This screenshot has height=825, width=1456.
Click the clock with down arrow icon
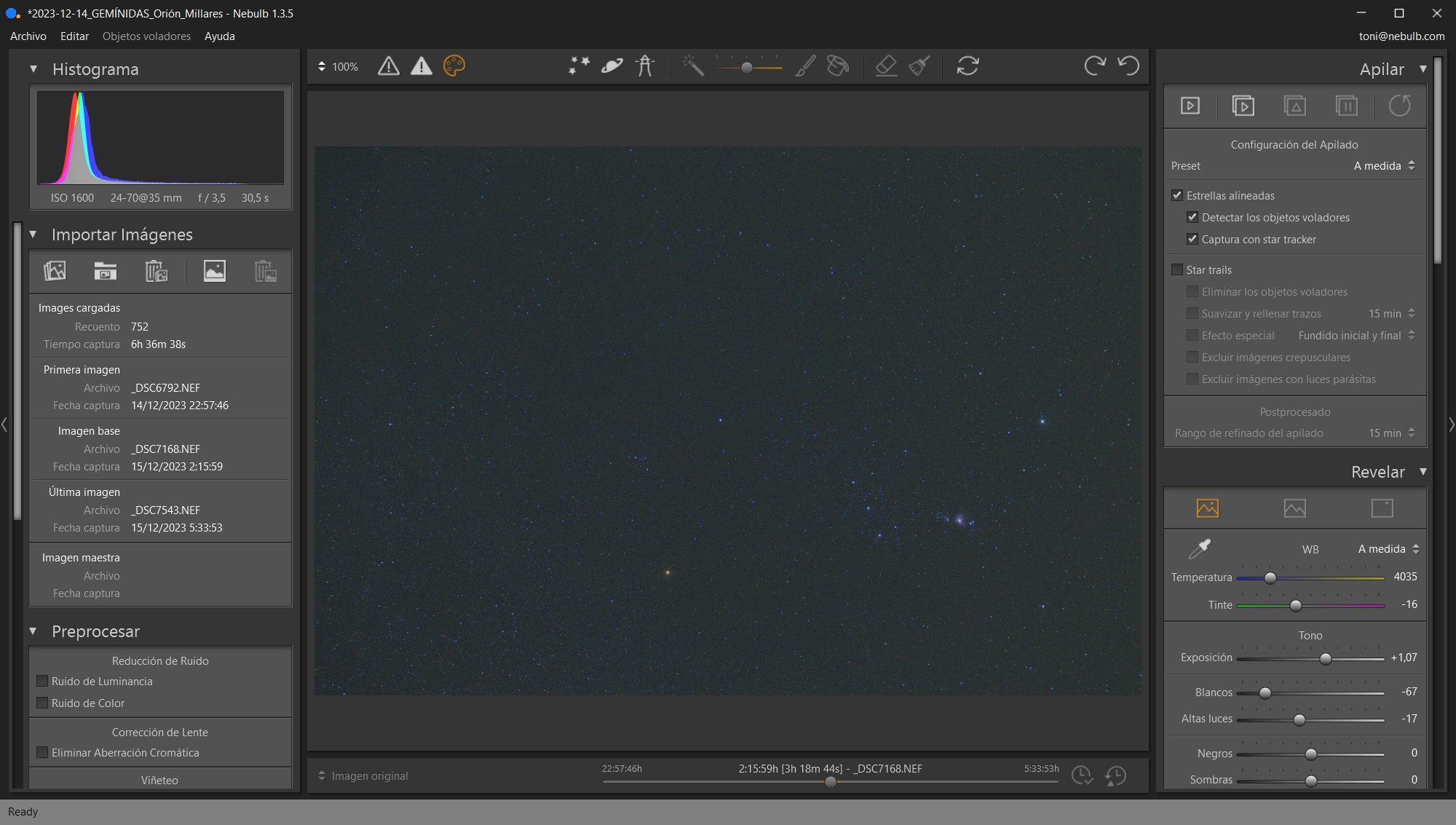(x=1082, y=775)
